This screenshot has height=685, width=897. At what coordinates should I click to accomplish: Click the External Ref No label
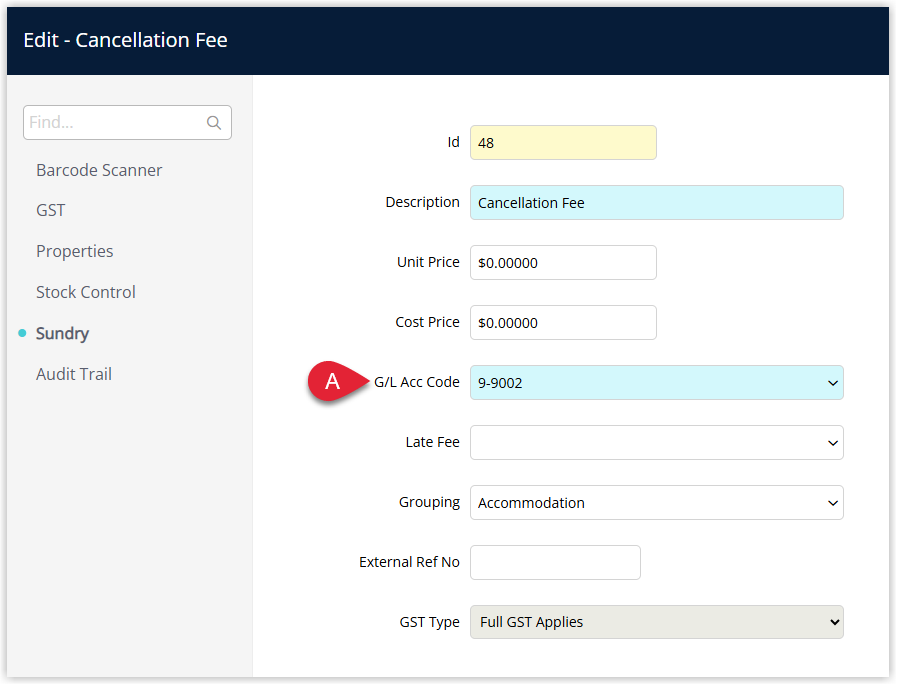coord(409,562)
